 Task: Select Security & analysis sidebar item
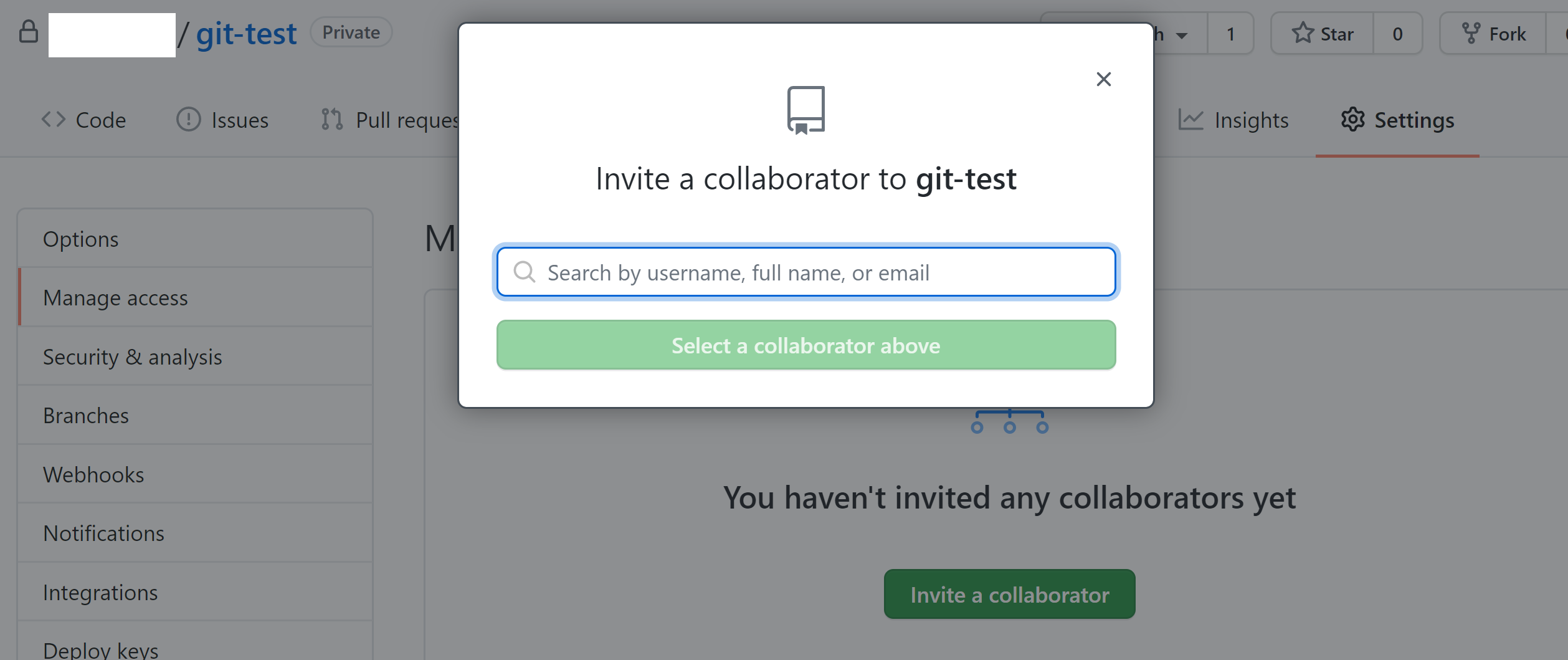(133, 357)
